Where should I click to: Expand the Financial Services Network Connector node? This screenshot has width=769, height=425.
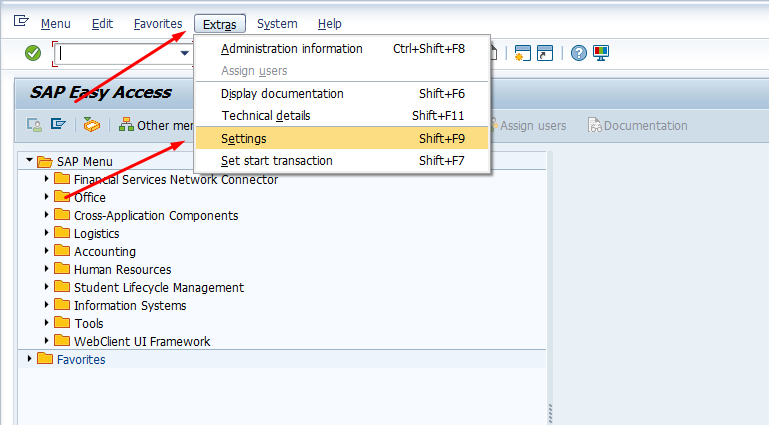click(47, 178)
